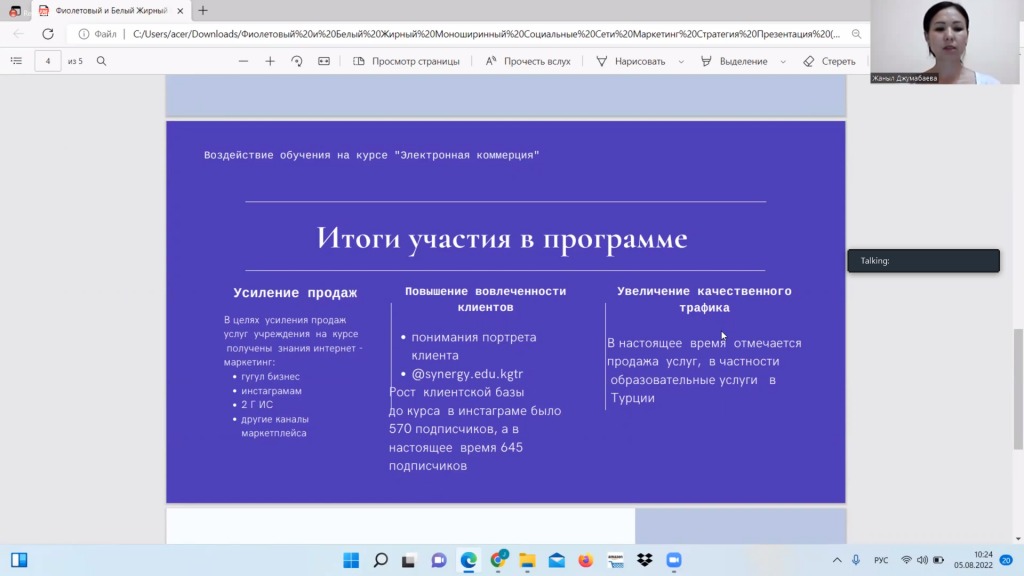
Task: Reload the PDF page
Action: pyautogui.click(x=48, y=34)
